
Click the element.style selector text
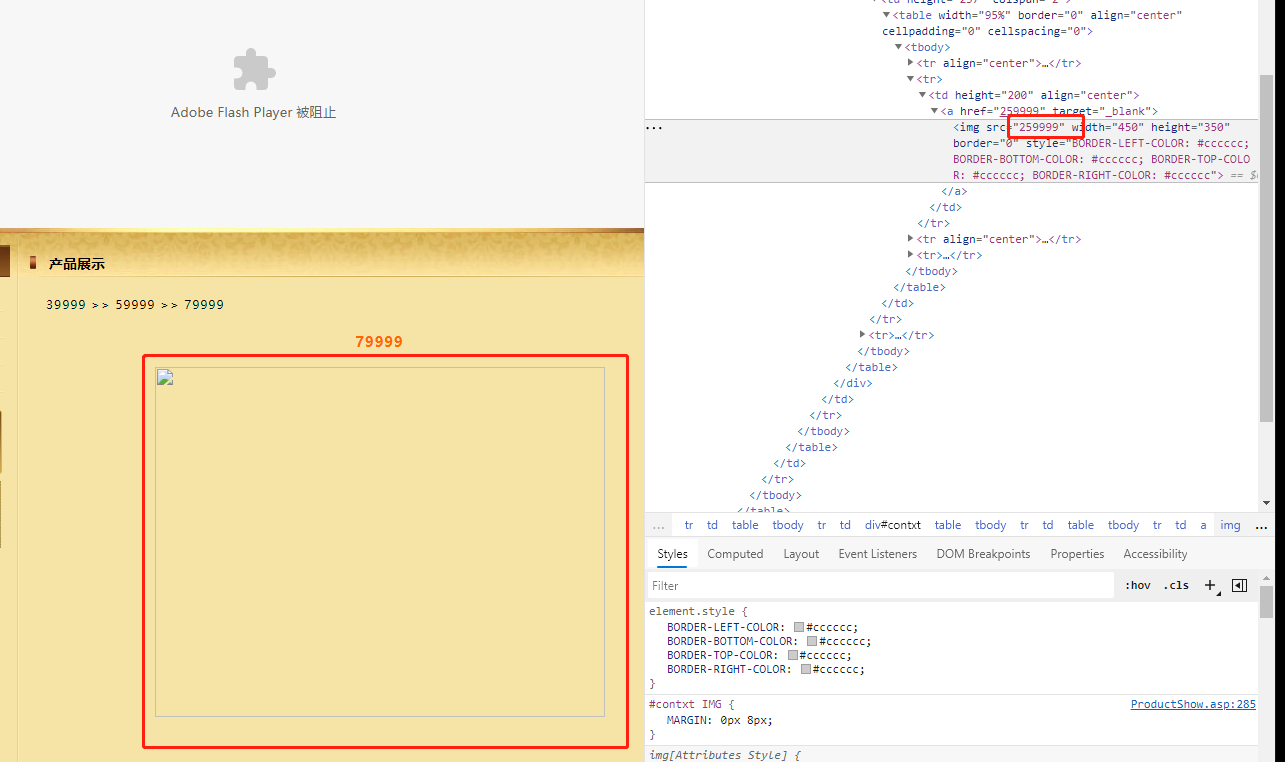click(692, 611)
